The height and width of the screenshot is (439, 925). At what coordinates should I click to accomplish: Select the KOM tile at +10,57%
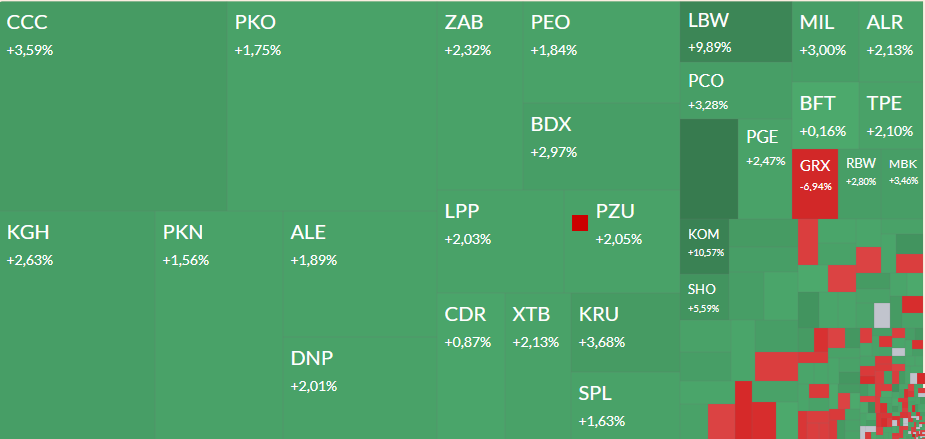[704, 243]
